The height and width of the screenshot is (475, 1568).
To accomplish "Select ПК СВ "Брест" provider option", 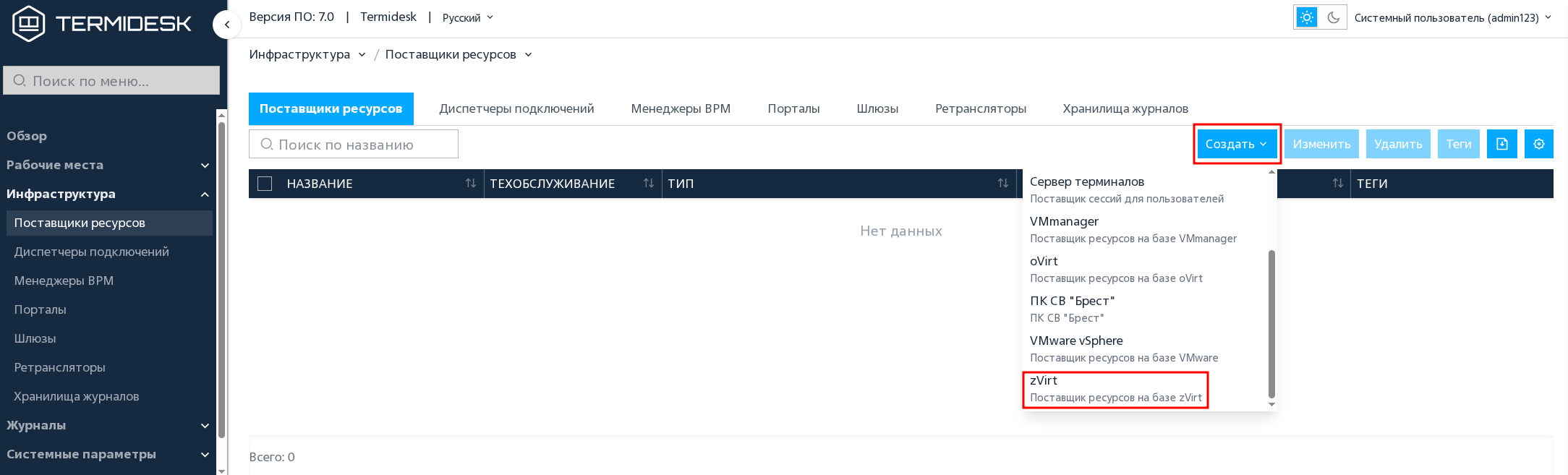I will (1146, 309).
